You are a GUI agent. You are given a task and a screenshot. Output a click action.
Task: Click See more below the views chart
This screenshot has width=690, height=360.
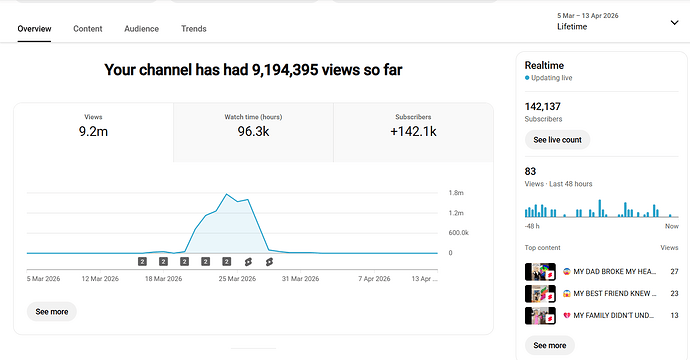51,312
